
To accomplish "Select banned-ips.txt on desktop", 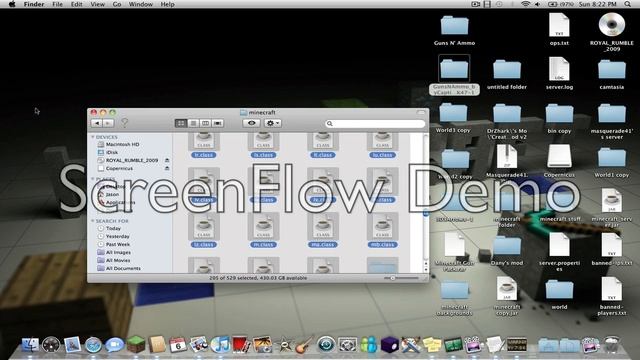I will (611, 249).
